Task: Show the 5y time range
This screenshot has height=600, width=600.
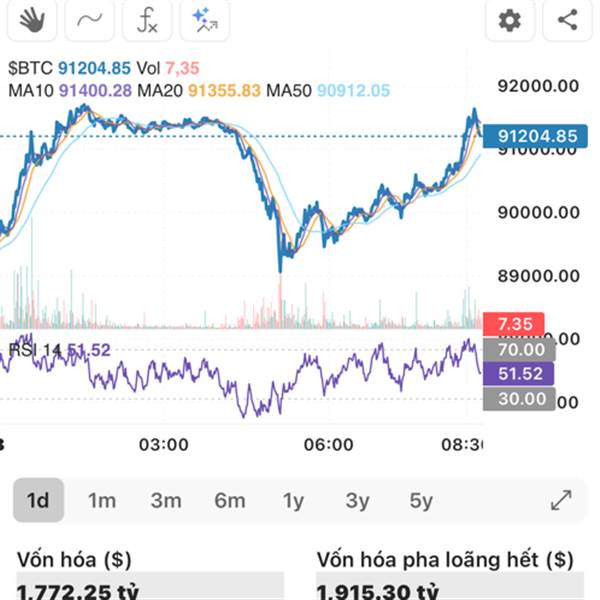Action: pyautogui.click(x=421, y=501)
